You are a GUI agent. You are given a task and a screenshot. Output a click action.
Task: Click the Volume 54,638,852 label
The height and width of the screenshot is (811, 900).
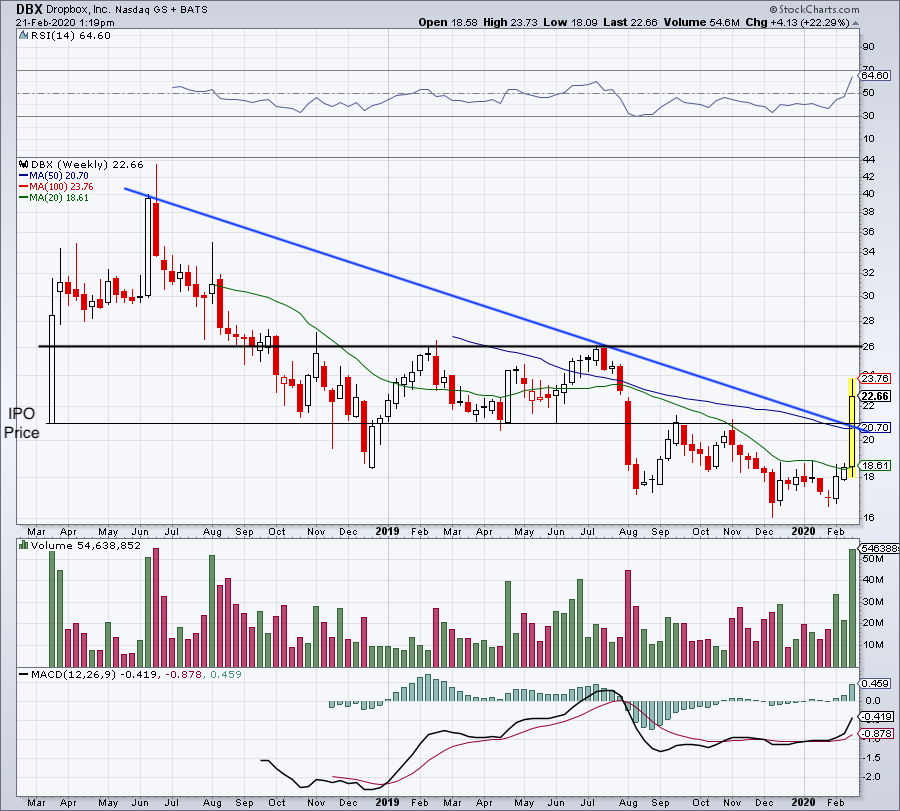coord(86,545)
